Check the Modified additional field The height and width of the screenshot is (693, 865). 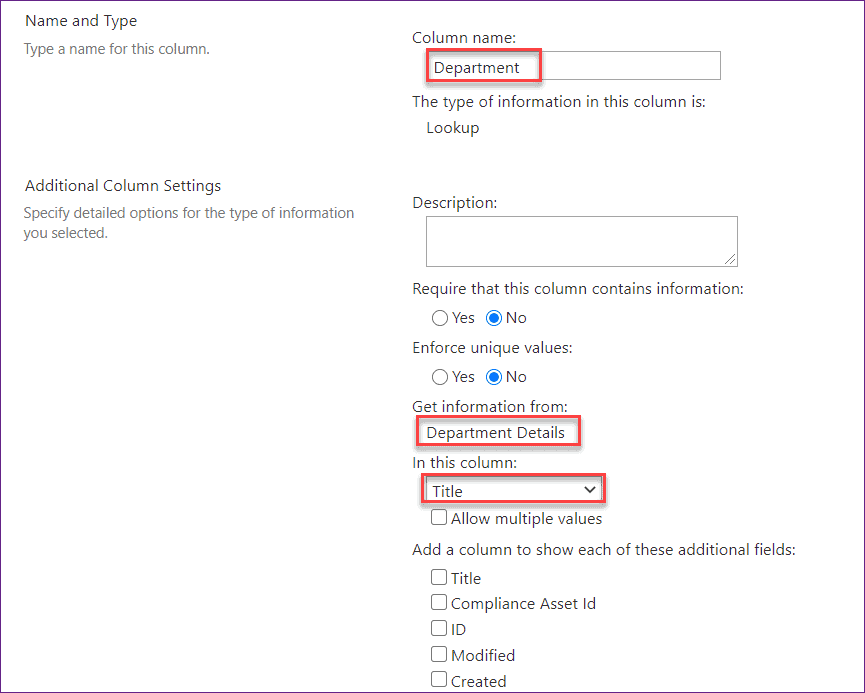(x=438, y=654)
